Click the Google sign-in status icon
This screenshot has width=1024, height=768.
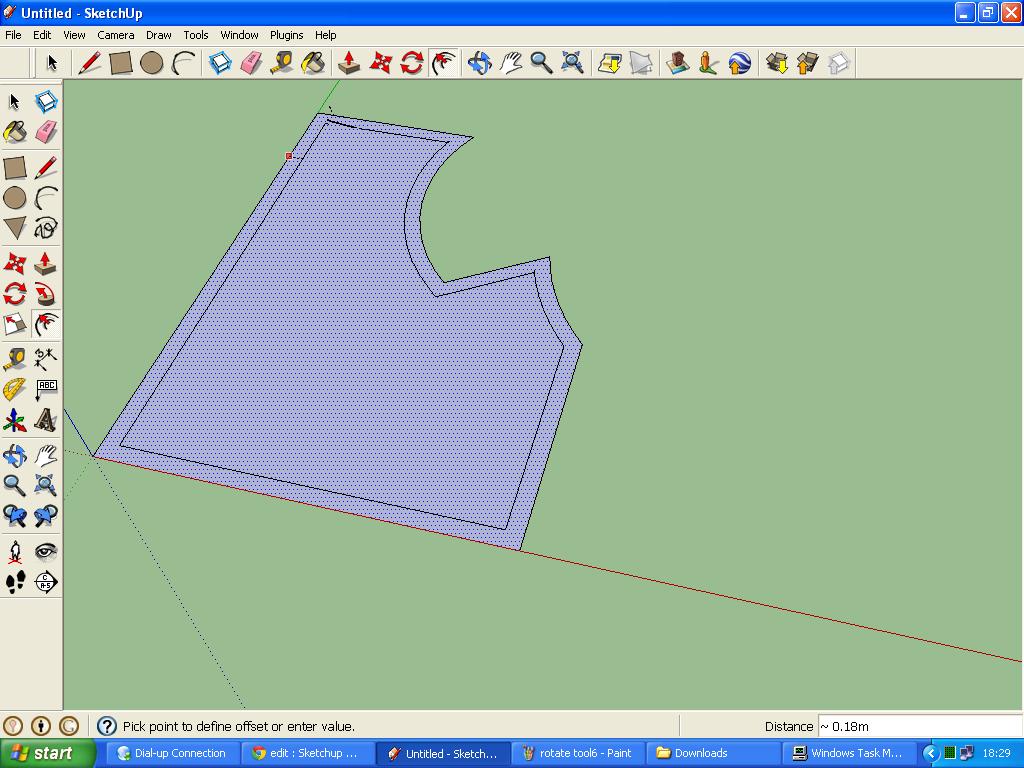click(x=69, y=726)
